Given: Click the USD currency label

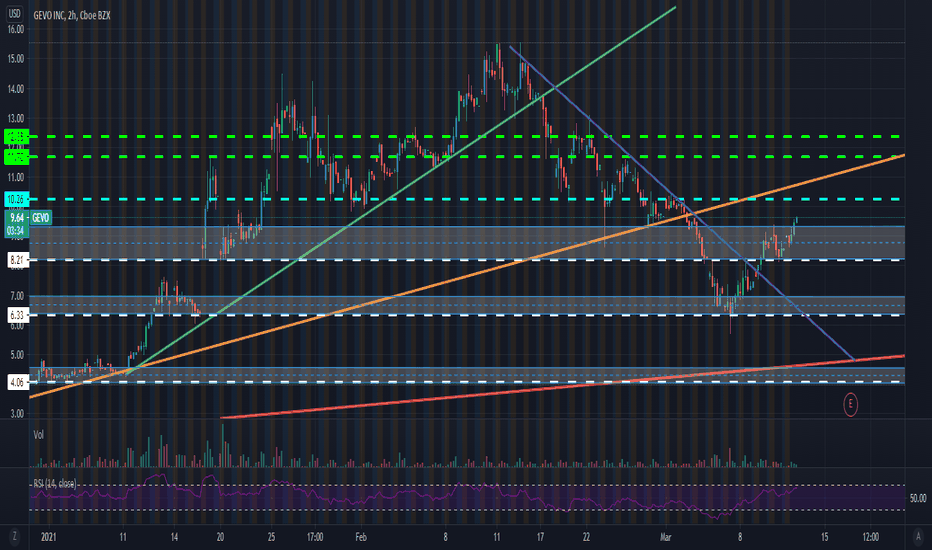Looking at the screenshot, I should (14, 14).
